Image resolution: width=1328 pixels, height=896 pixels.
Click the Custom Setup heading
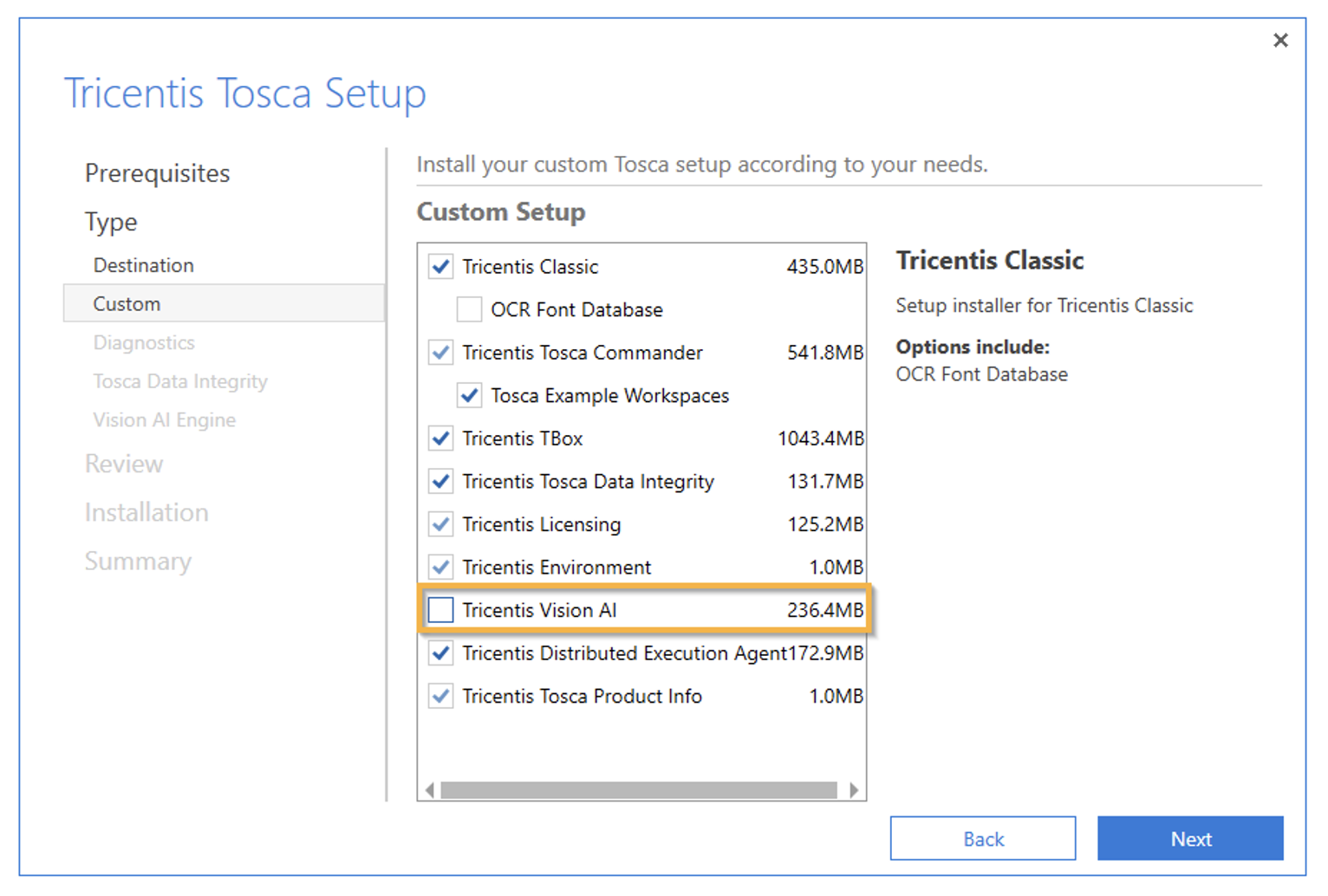pos(501,212)
